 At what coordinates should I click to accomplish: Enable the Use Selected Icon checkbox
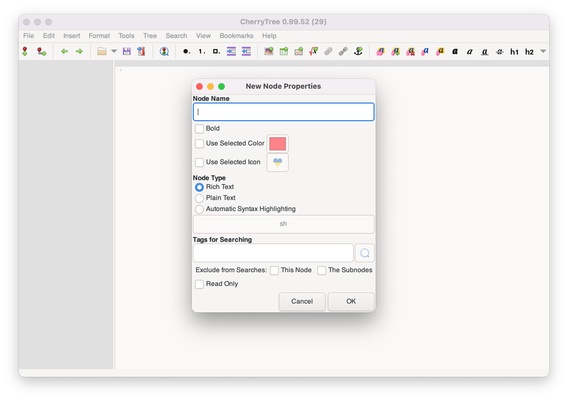tap(199, 162)
